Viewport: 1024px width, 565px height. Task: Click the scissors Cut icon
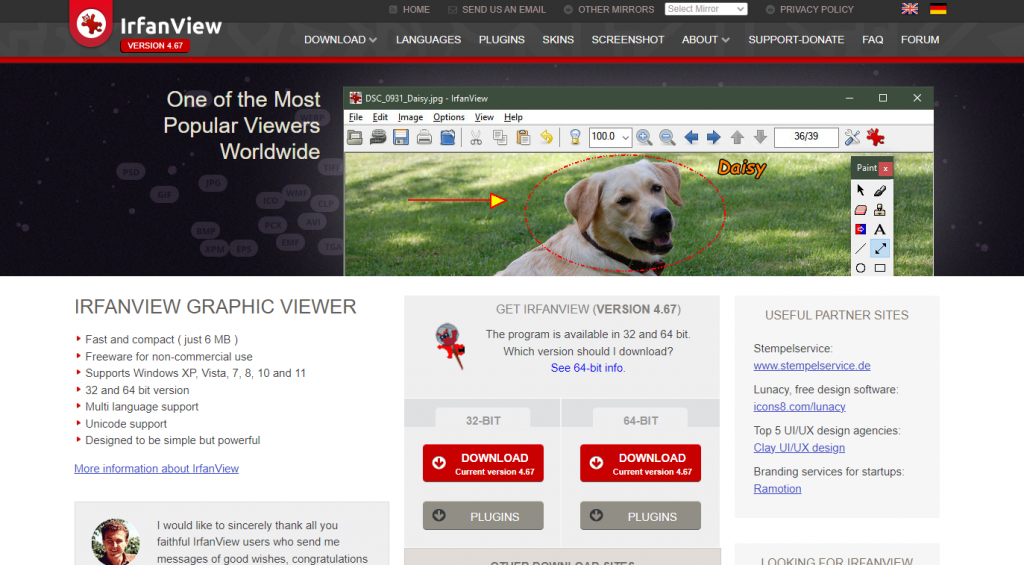[476, 137]
